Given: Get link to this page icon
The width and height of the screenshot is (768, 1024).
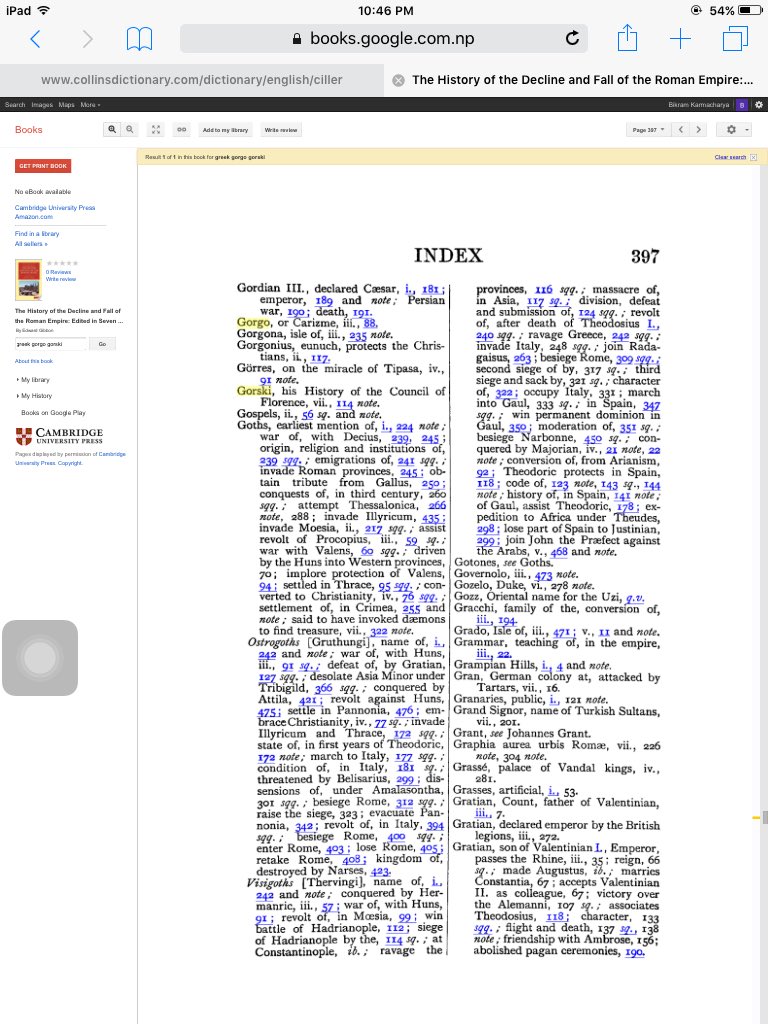Looking at the screenshot, I should [x=182, y=129].
